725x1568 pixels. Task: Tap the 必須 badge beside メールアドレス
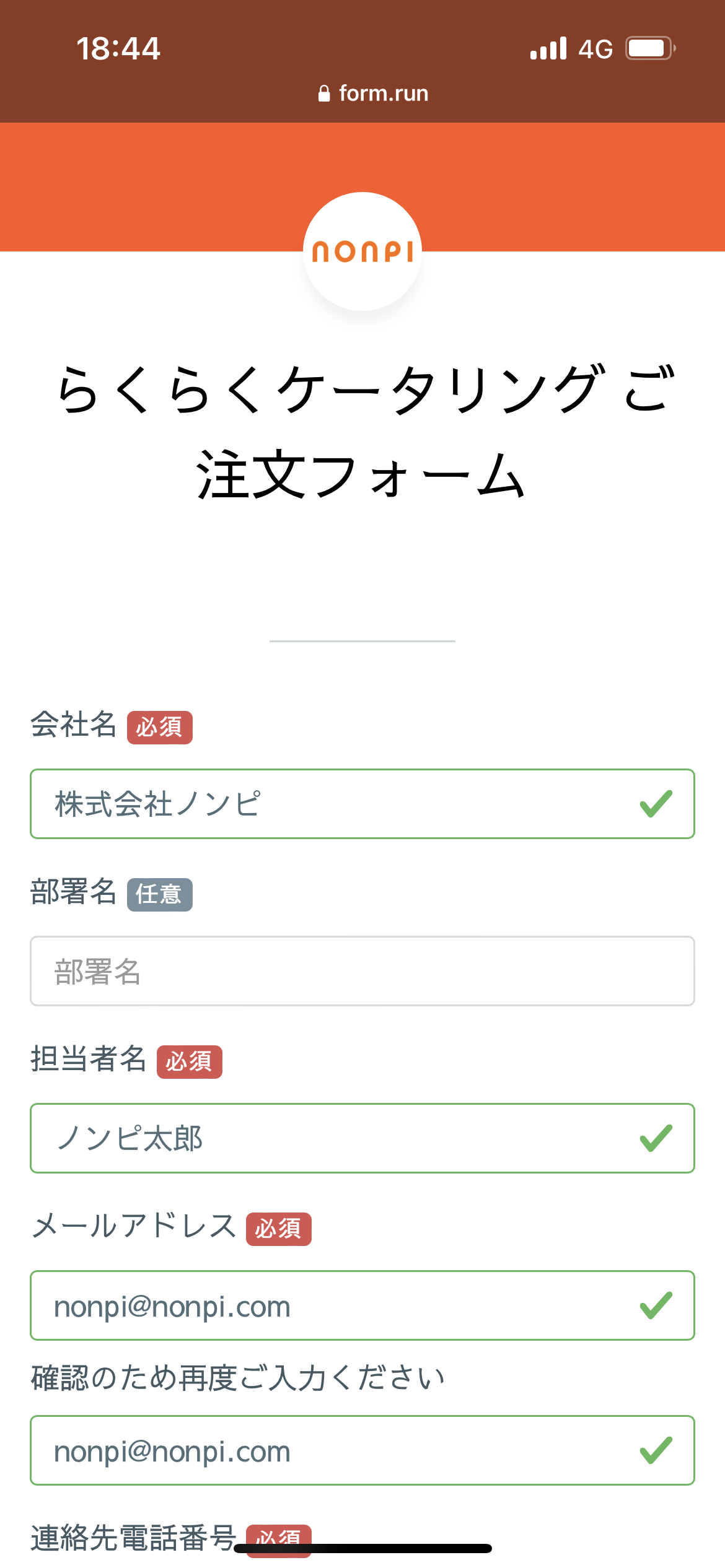[279, 1229]
